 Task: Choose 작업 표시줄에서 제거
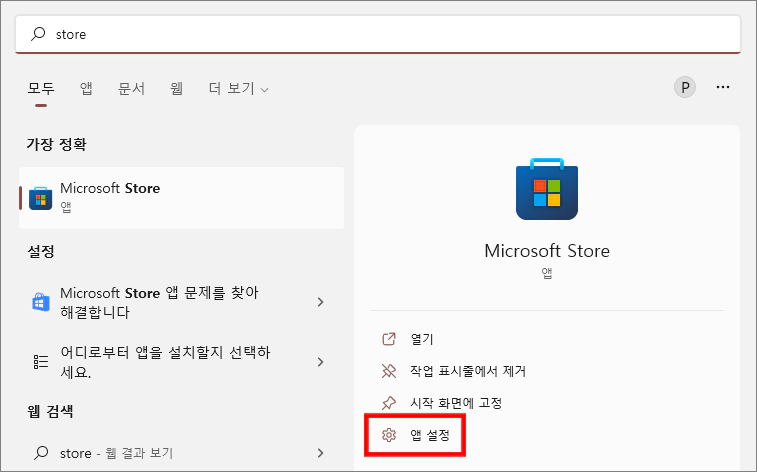pyautogui.click(x=468, y=371)
